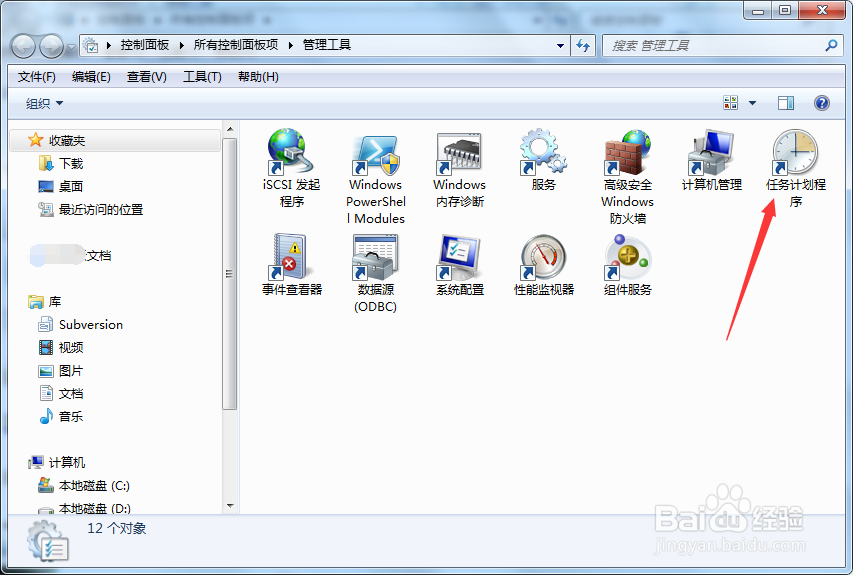Select 收藏夹 in the navigation pane

tap(115, 140)
